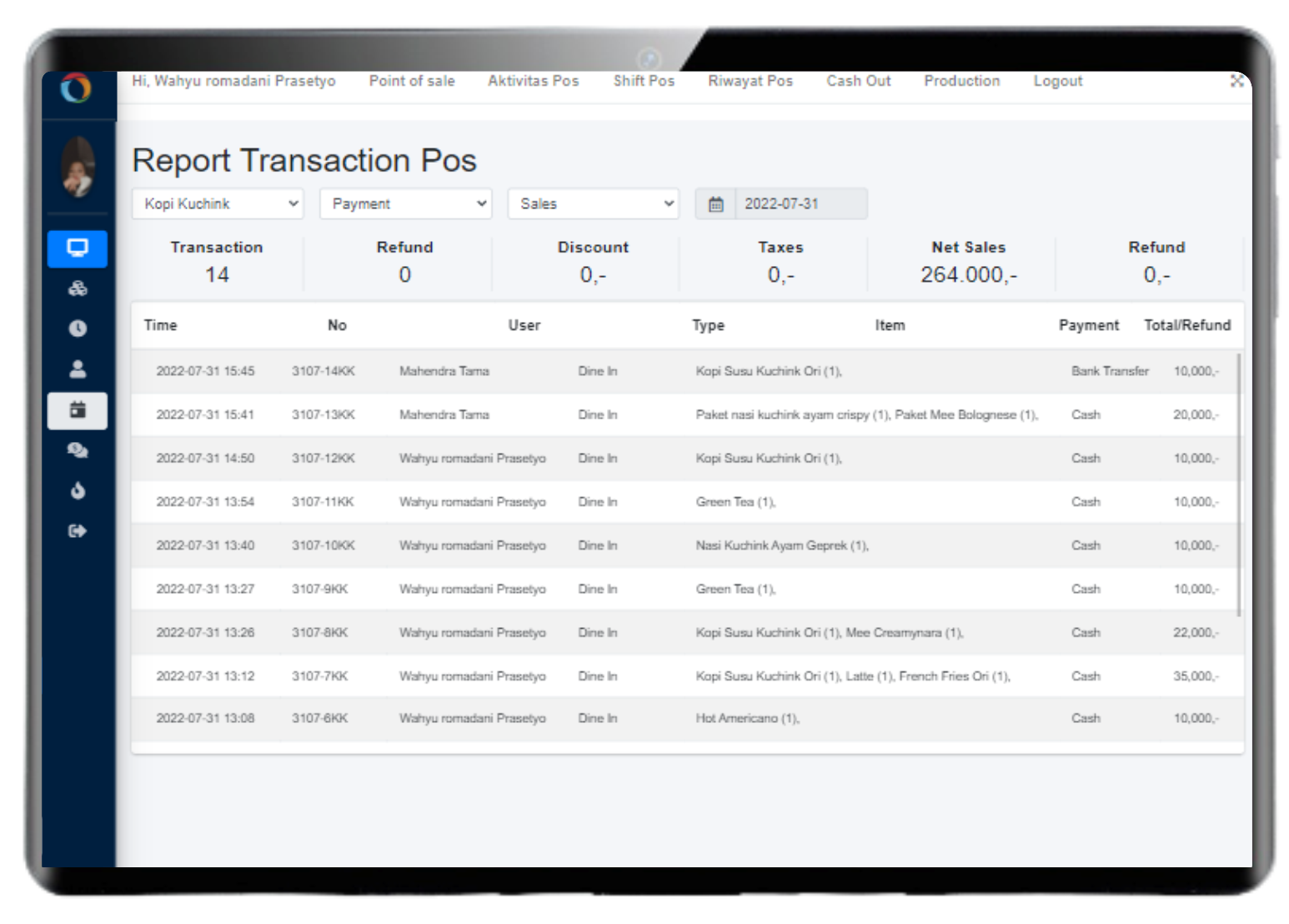Expand the Sales type dropdown
1289x924 pixels.
tap(594, 204)
